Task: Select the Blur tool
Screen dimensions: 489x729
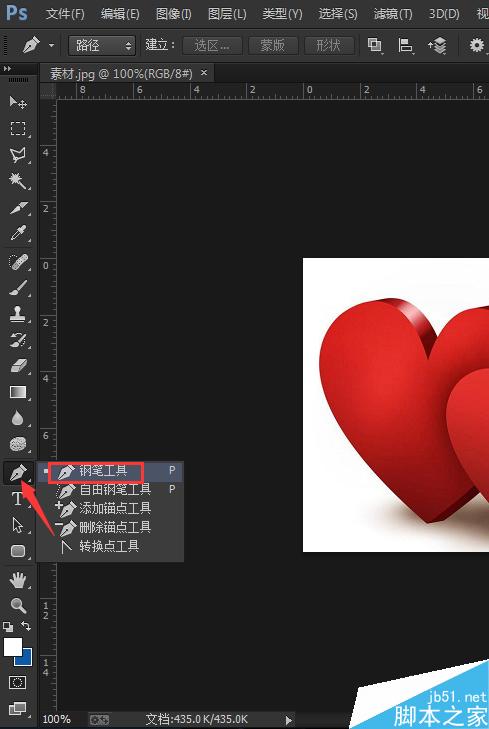Action: (18, 418)
